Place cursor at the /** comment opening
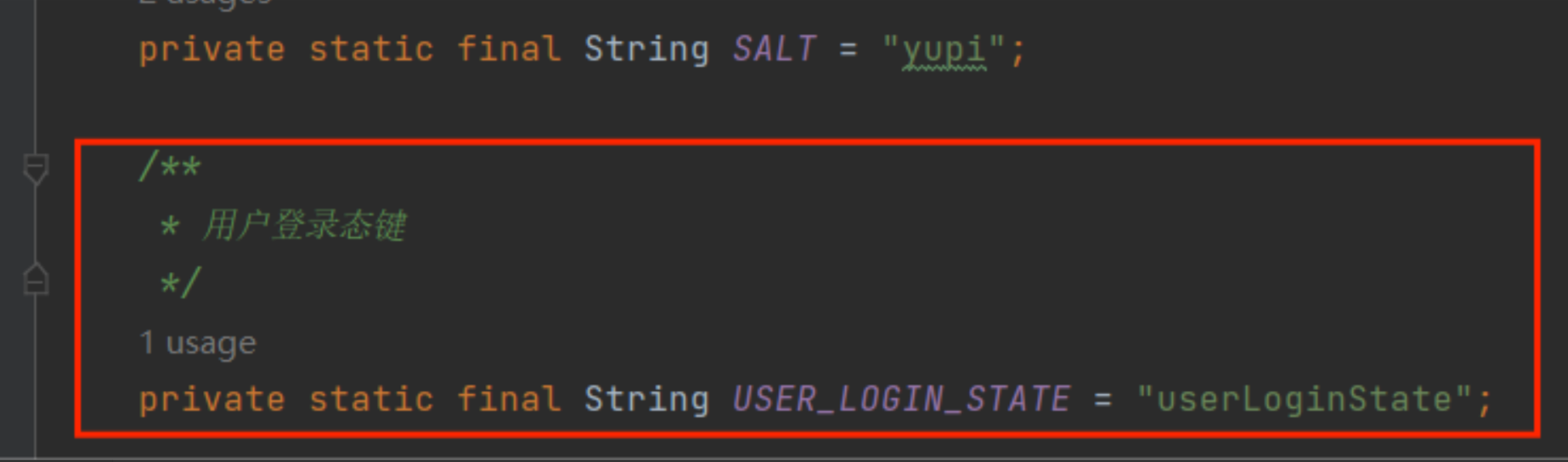This screenshot has width=1568, height=462. (x=170, y=167)
